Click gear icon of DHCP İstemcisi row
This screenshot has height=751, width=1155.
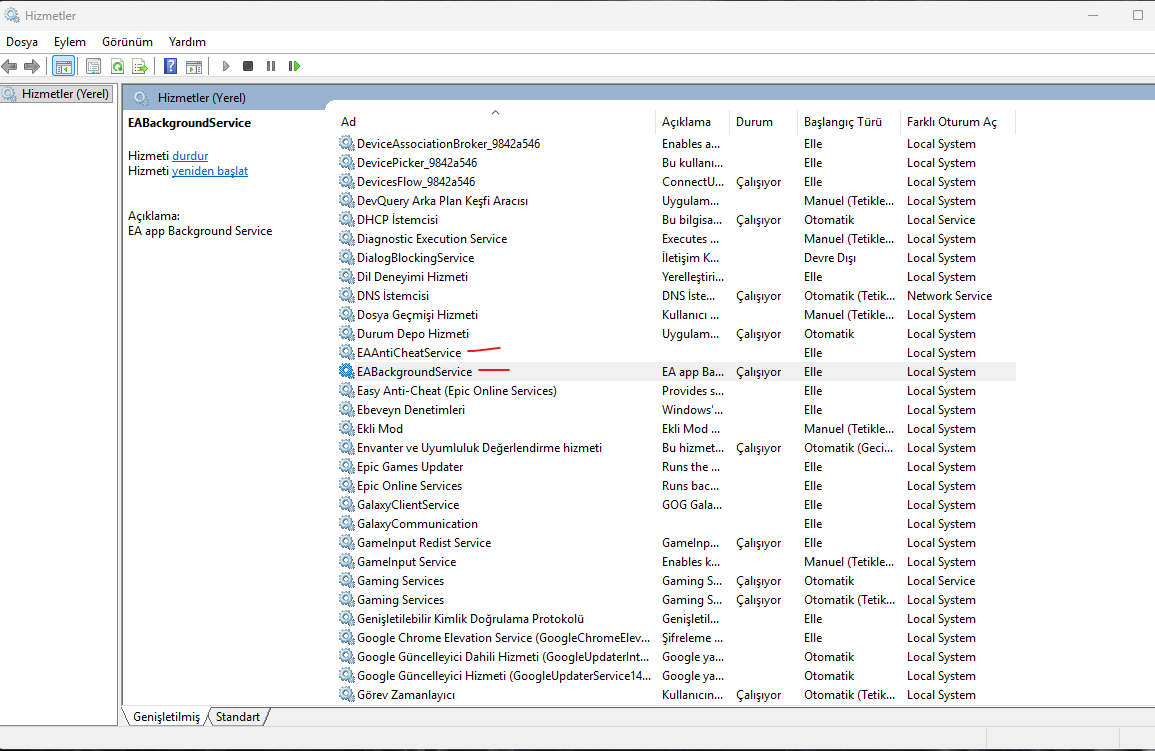[346, 219]
